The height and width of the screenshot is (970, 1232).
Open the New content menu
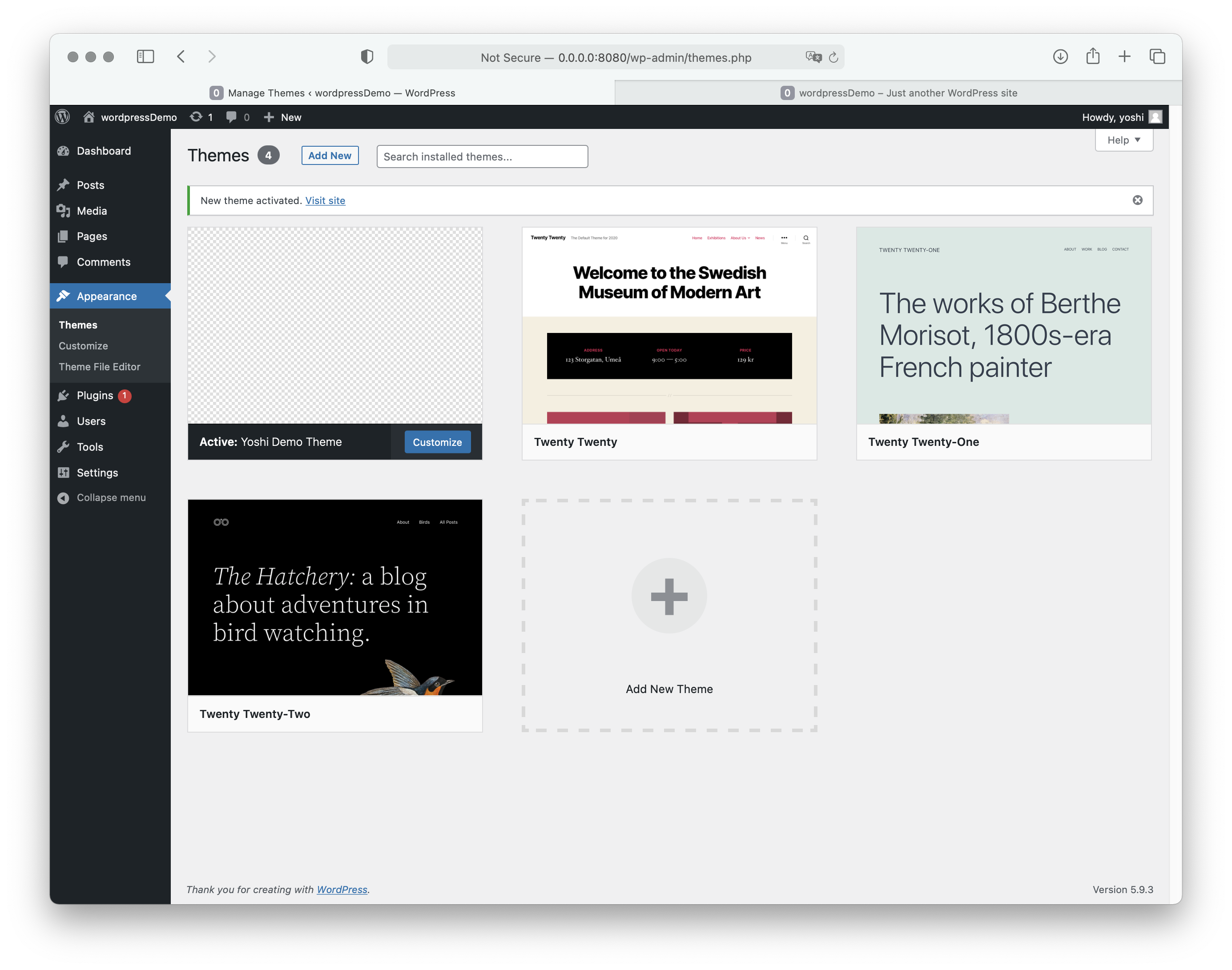[282, 117]
